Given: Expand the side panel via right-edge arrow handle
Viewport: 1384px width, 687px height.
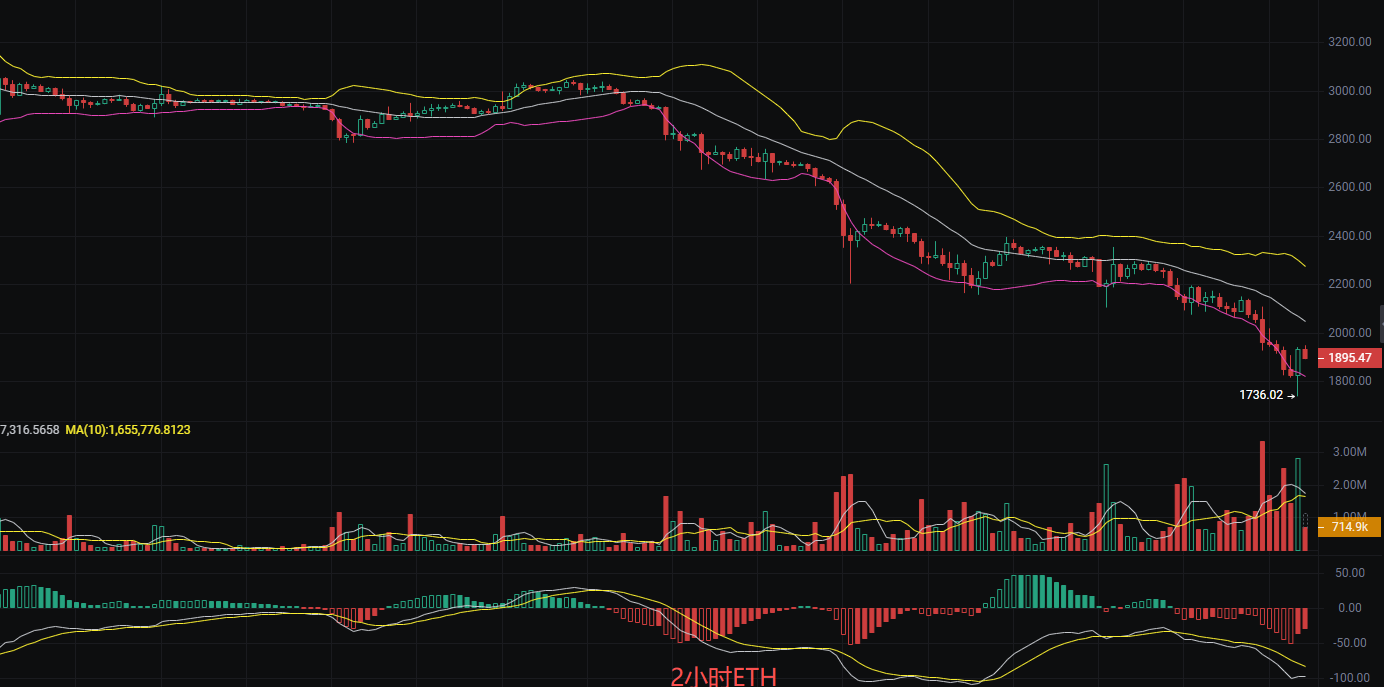Looking at the screenshot, I should click(x=1380, y=325).
